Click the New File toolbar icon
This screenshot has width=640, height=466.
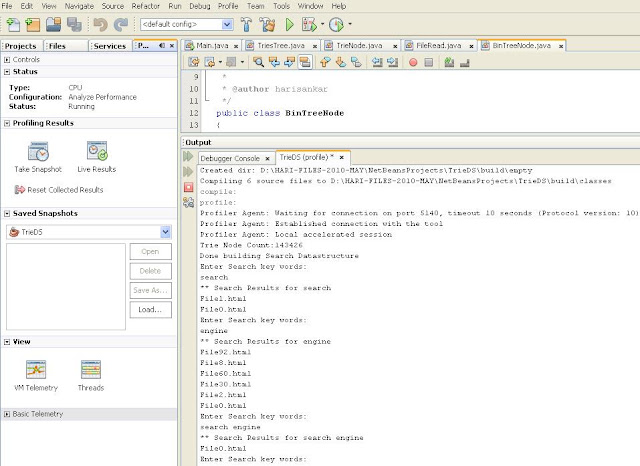coord(13,25)
